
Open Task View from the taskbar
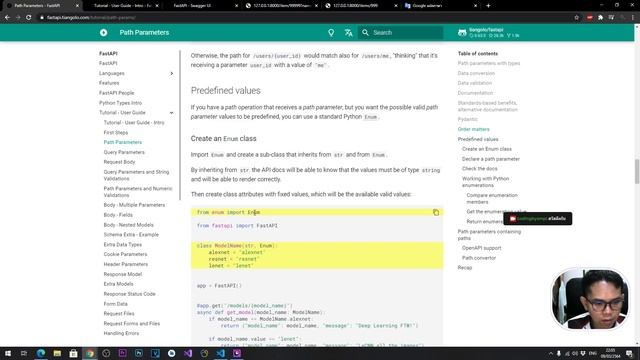click(24, 353)
